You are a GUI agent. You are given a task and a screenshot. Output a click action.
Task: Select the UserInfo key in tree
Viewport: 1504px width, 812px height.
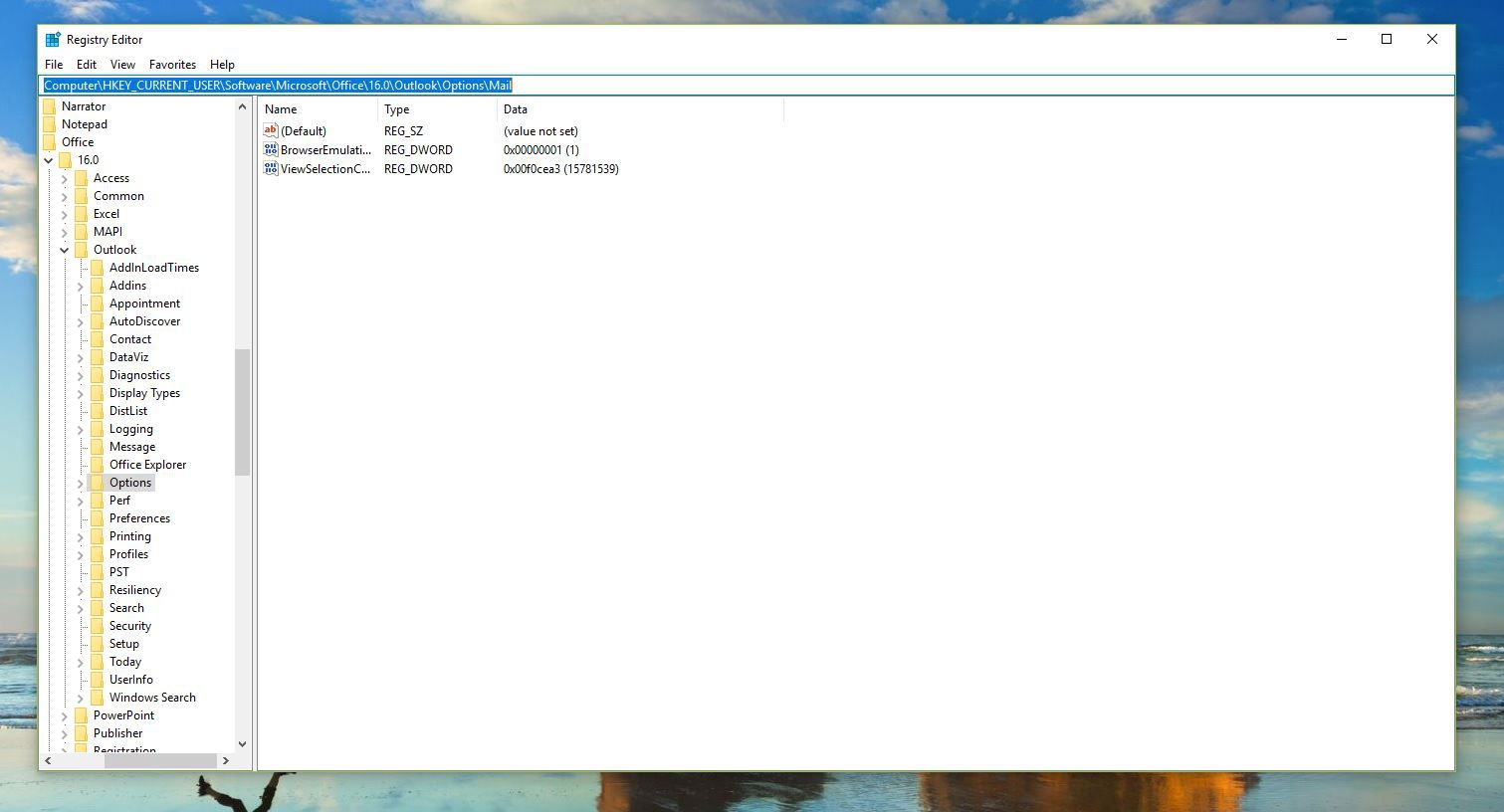tap(131, 680)
